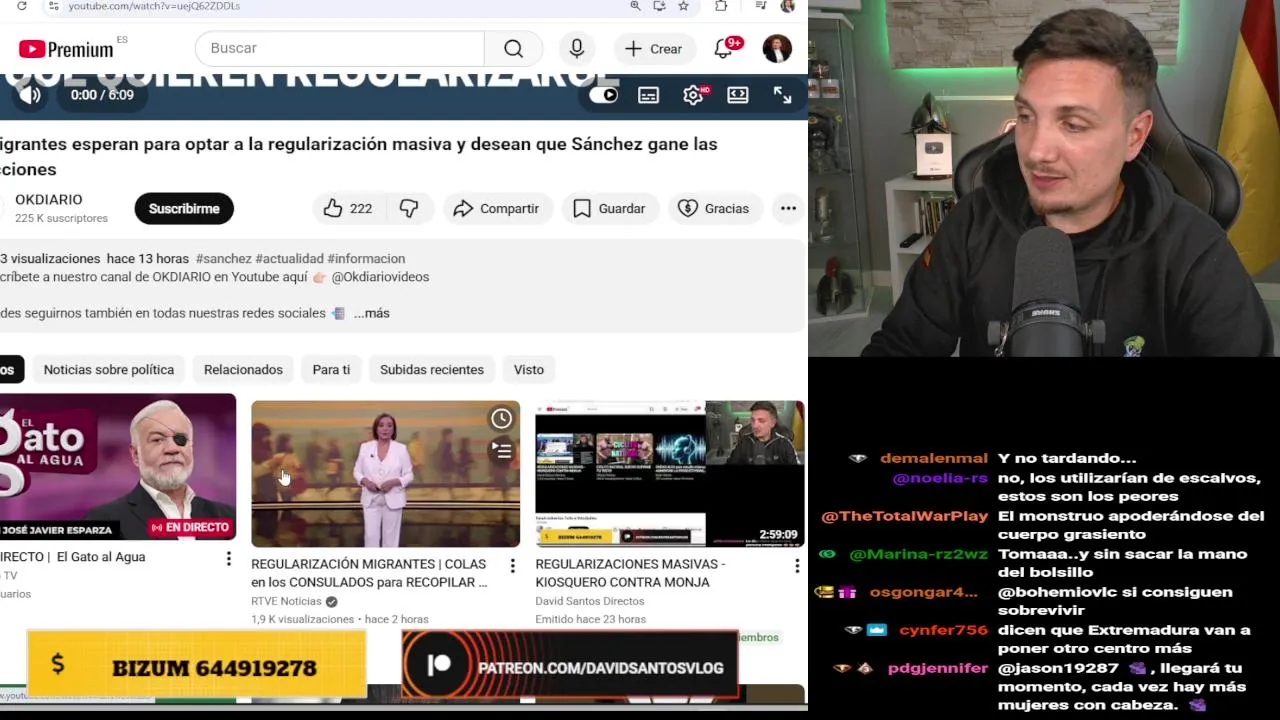Open the player settings gear

[693, 95]
